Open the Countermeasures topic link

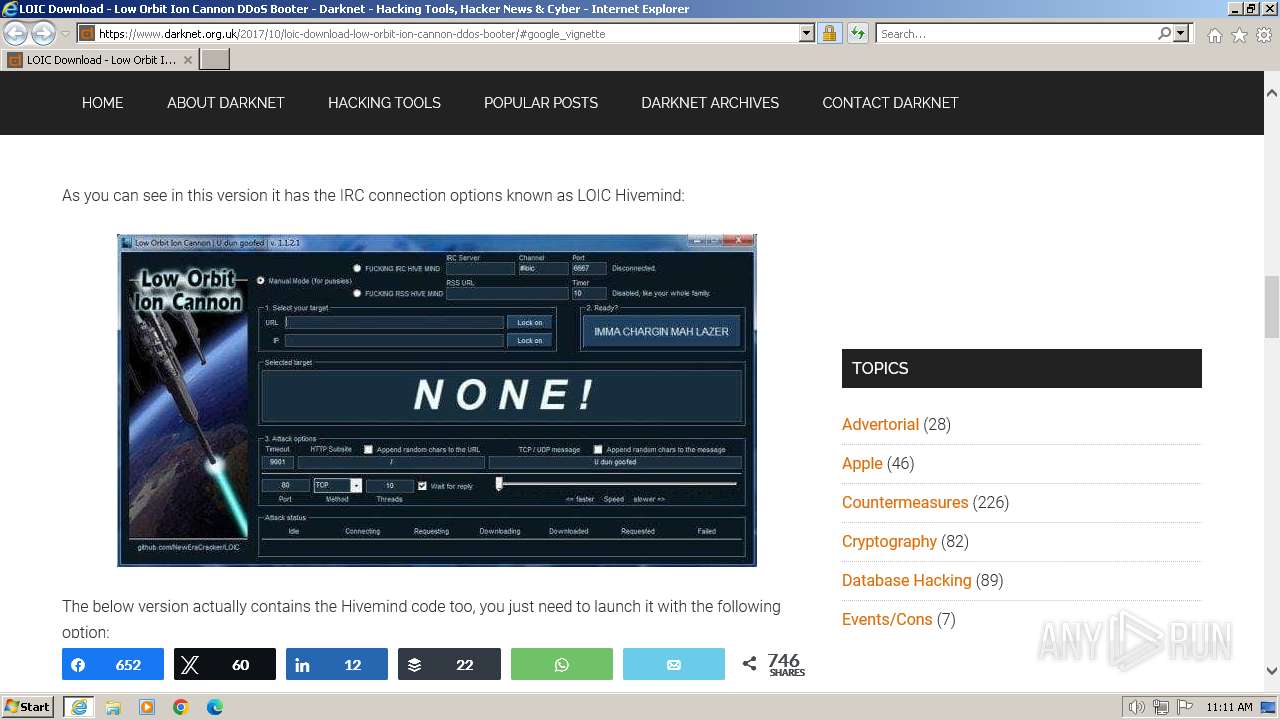(x=905, y=502)
